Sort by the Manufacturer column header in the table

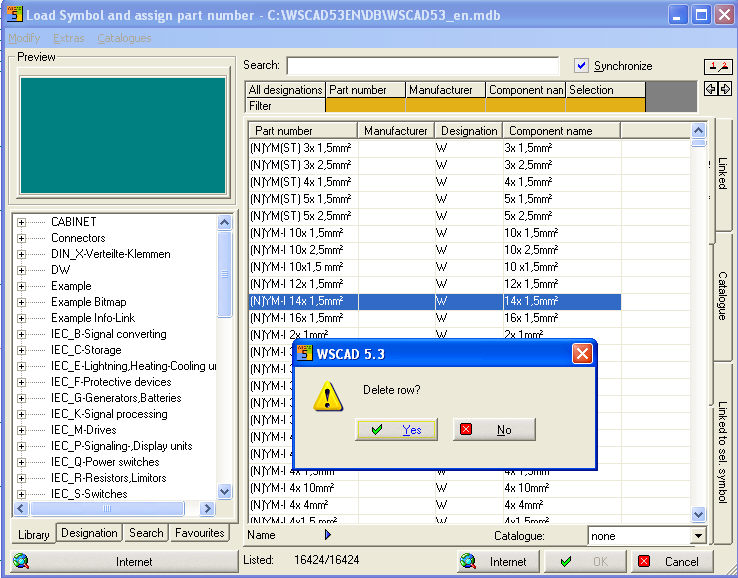coord(396,131)
